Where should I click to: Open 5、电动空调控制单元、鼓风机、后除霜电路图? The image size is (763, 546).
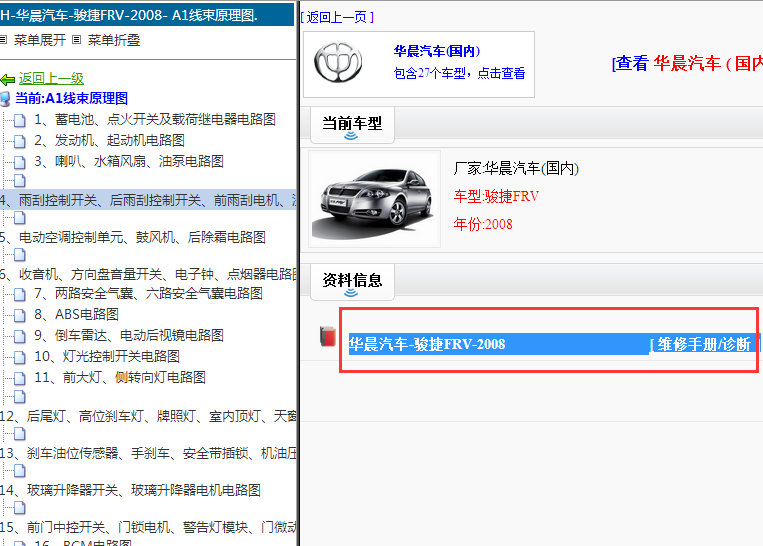pos(132,237)
